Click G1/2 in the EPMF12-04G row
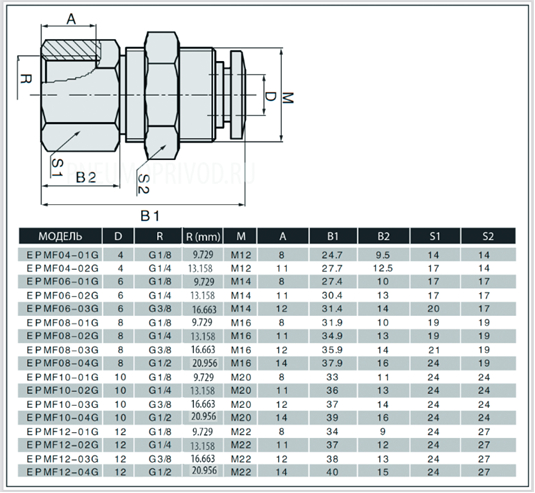This screenshot has width=535, height=493. pyautogui.click(x=160, y=472)
